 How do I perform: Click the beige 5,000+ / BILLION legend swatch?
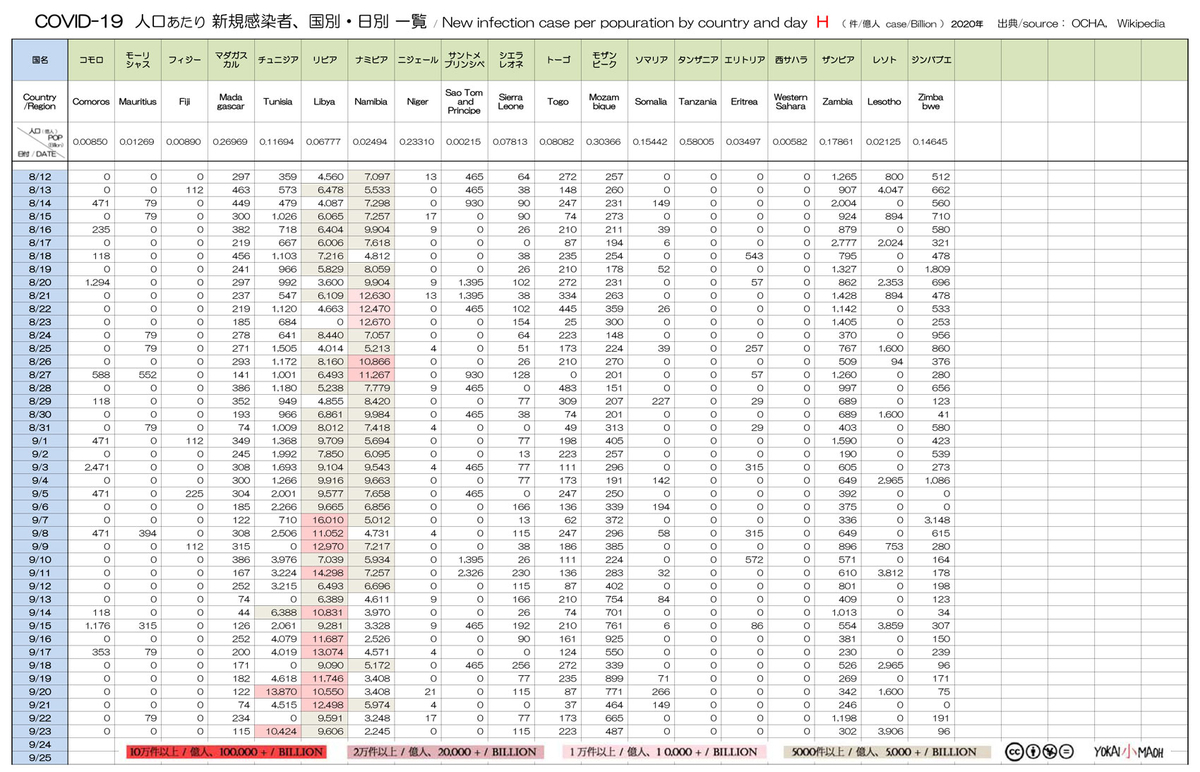885,751
